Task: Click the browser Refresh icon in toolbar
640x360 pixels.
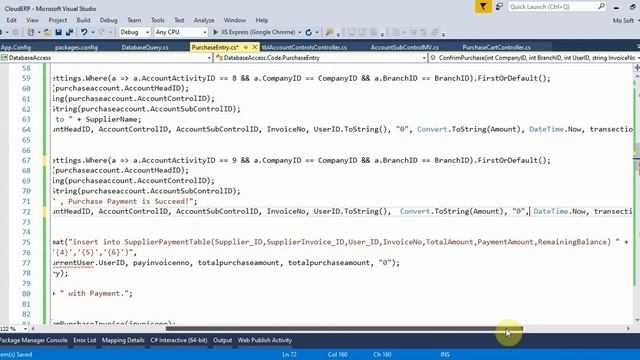Action: pyautogui.click(x=309, y=32)
